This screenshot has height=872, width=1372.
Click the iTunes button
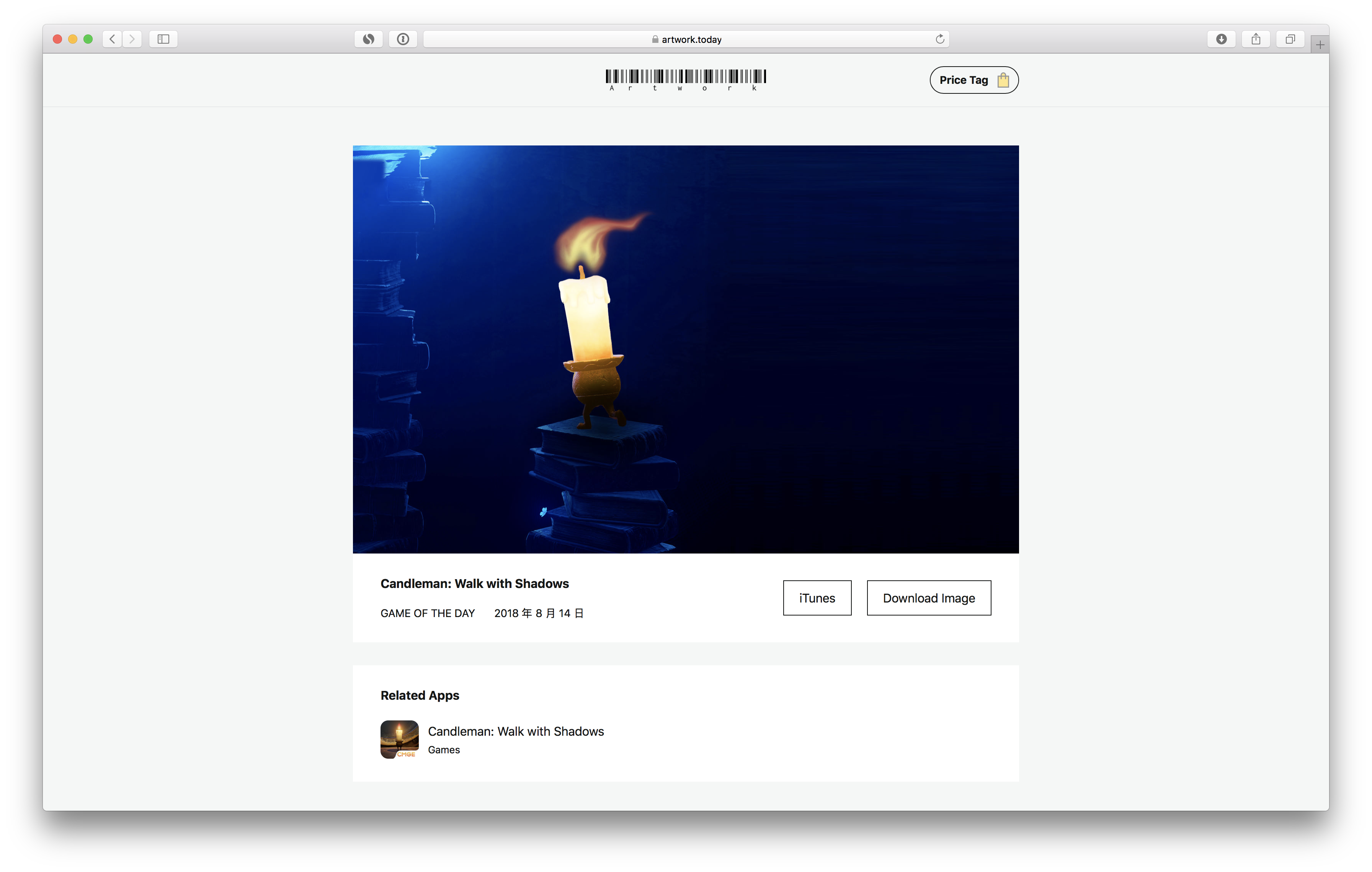tap(817, 598)
